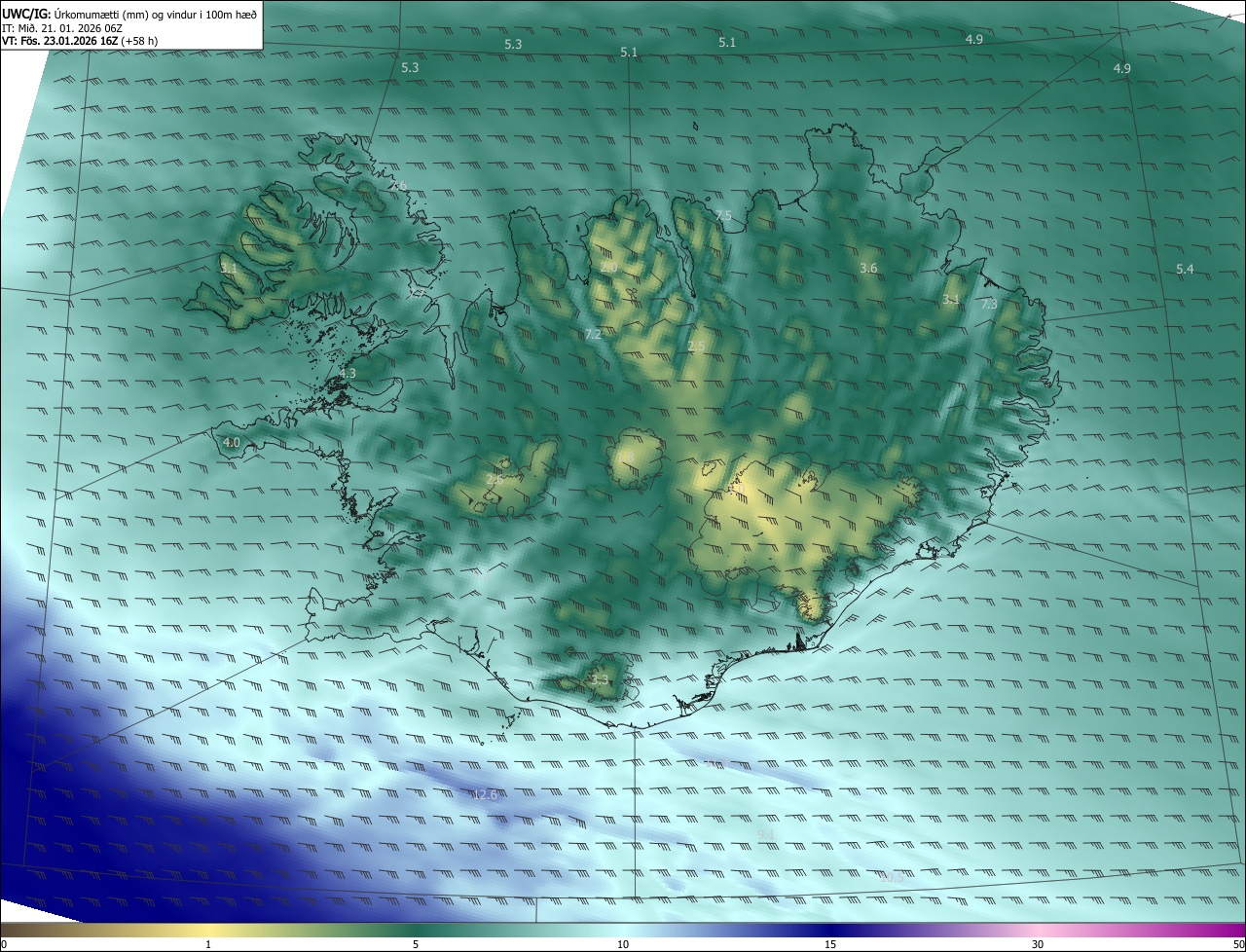The image size is (1246, 952).
Task: Click the colorbar tick label "30"
Action: 1038,944
